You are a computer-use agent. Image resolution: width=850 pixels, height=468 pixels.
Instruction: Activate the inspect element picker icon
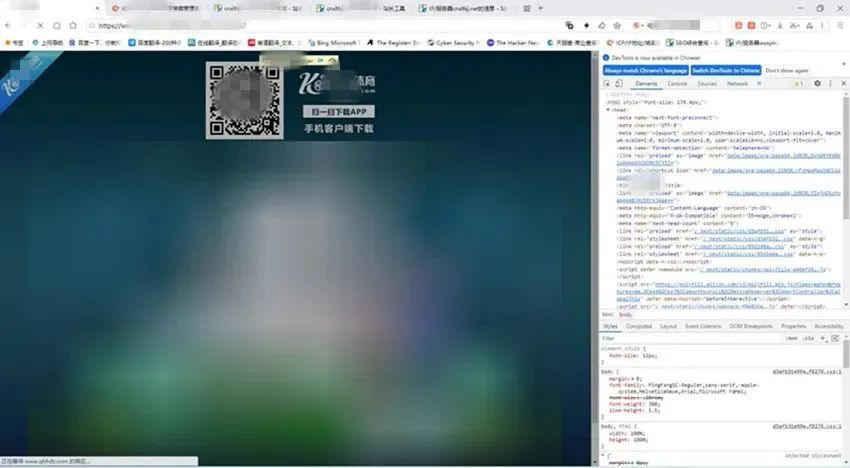[607, 83]
